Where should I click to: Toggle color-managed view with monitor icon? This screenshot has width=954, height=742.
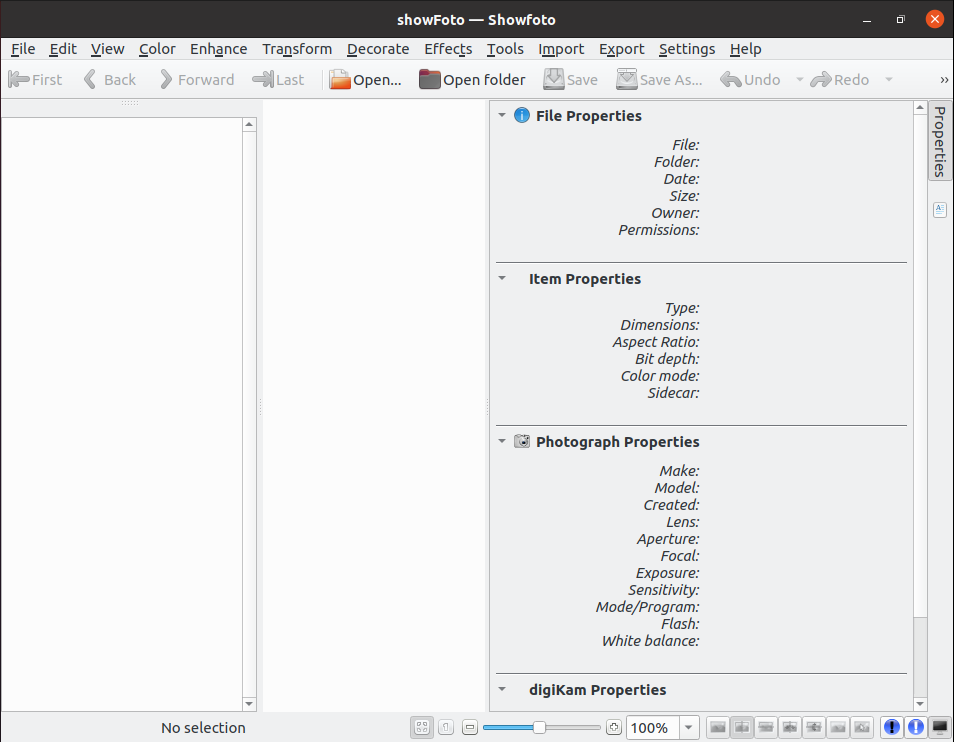coord(938,727)
